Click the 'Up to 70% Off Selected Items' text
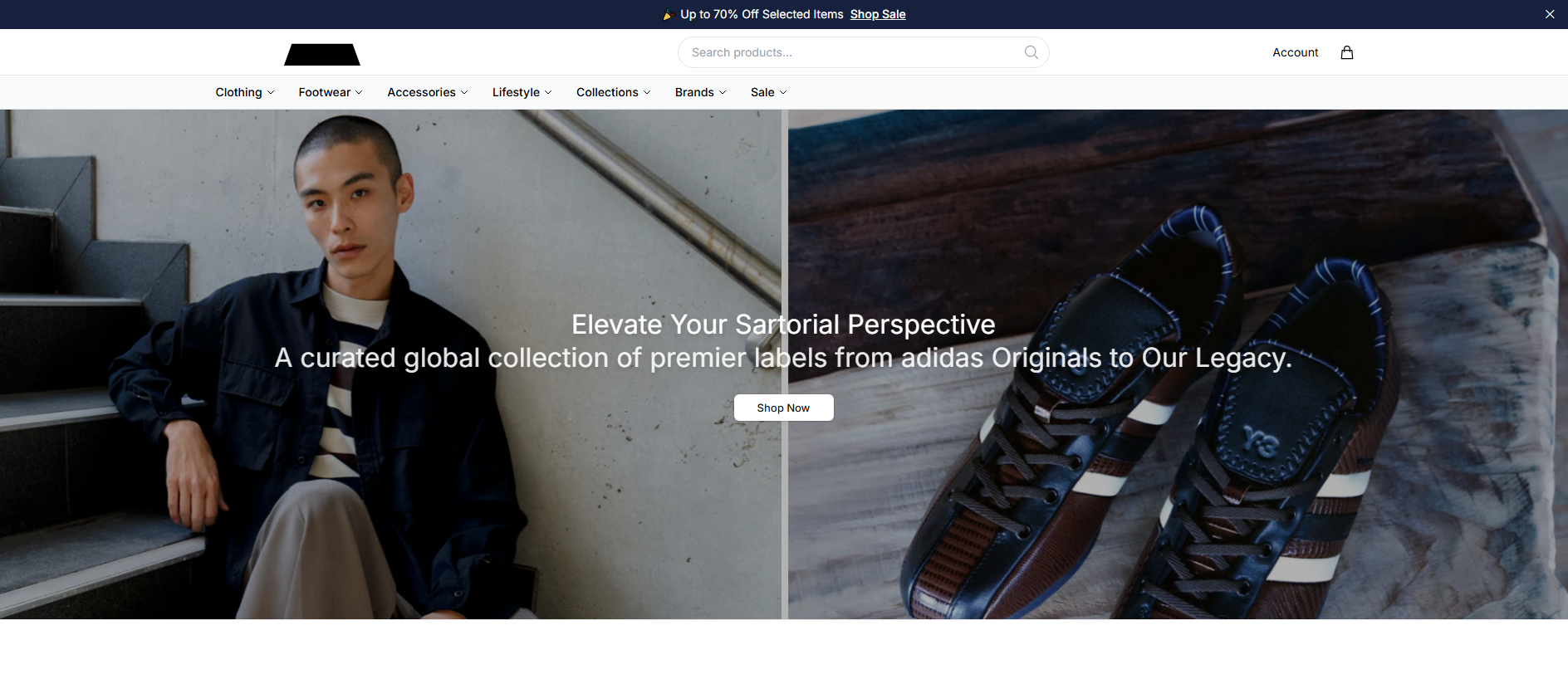Image resolution: width=1568 pixels, height=679 pixels. click(x=762, y=14)
